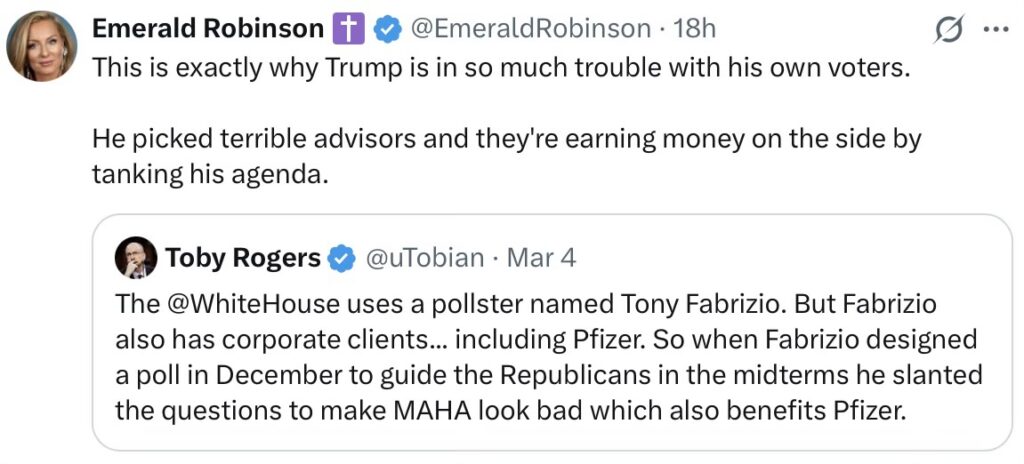Viewport: 1024px width, 464px height.
Task: Click the @uTobian handle
Action: 423,258
